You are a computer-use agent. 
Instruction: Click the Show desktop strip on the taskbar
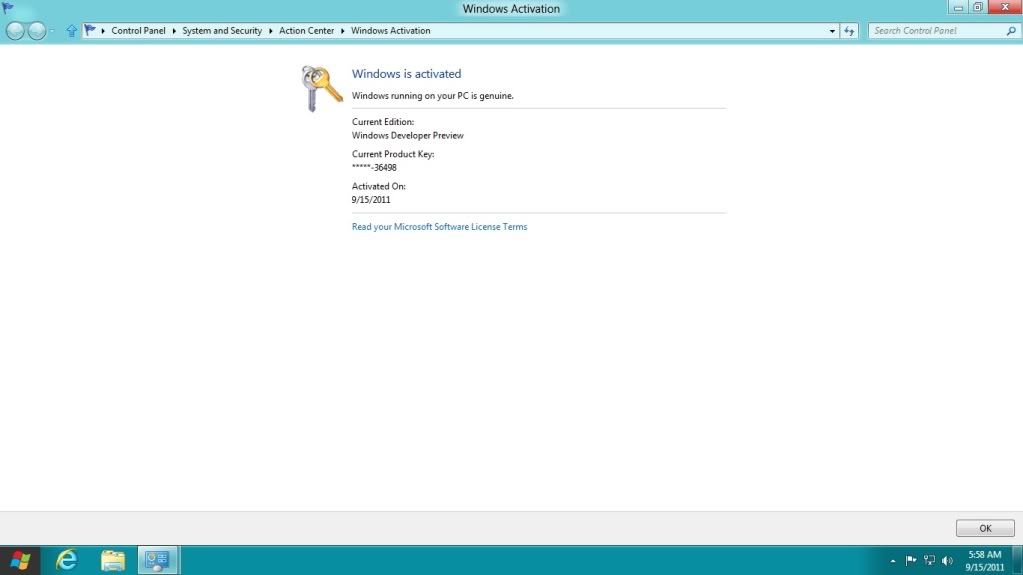(1018, 560)
